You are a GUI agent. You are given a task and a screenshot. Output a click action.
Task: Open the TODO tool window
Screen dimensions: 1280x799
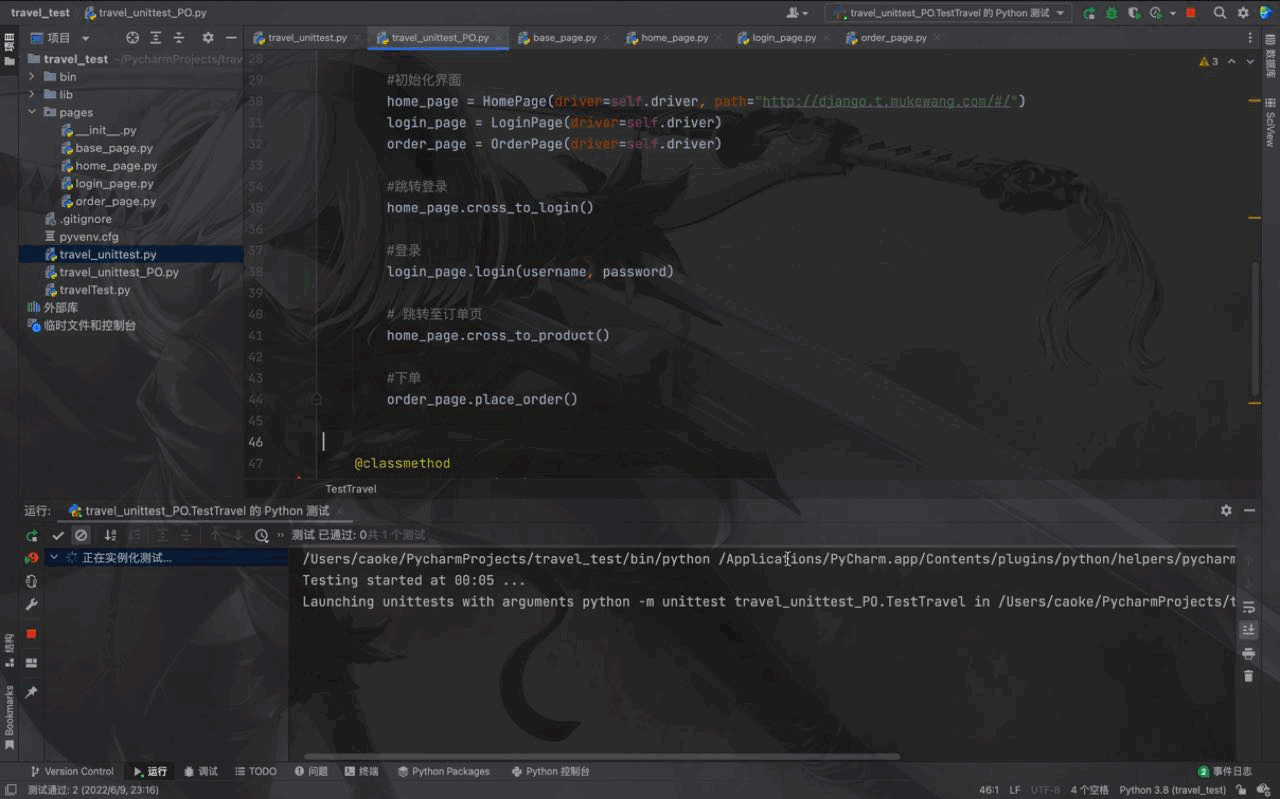click(x=256, y=771)
